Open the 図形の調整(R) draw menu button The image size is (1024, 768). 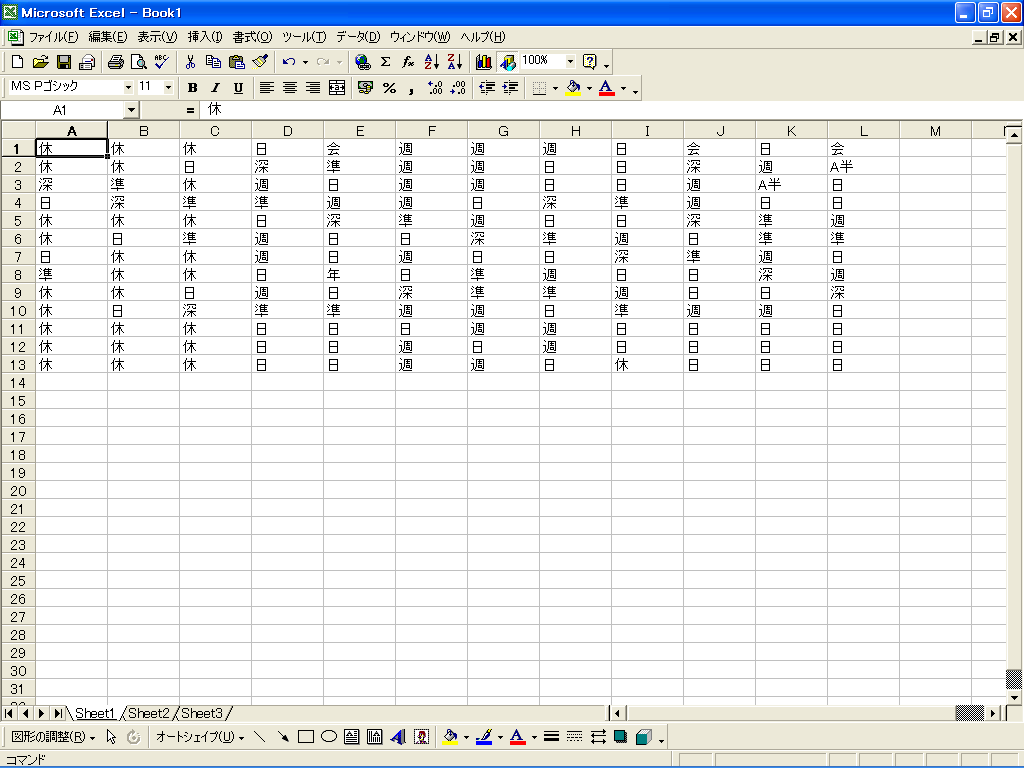54,737
